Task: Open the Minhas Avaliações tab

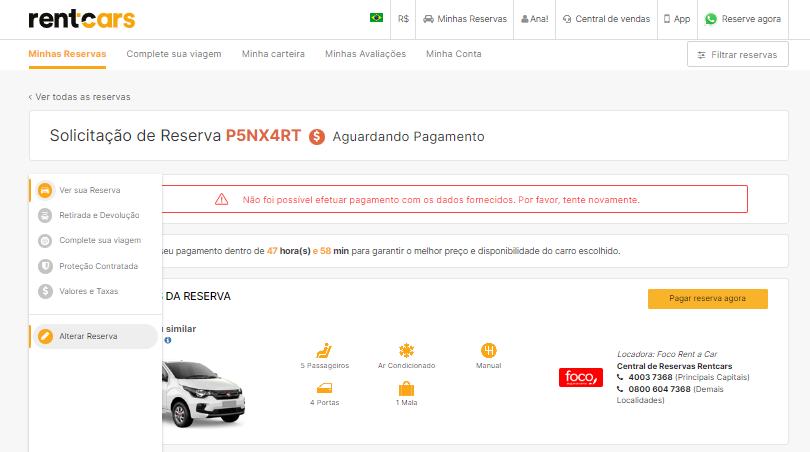Action: tap(365, 54)
